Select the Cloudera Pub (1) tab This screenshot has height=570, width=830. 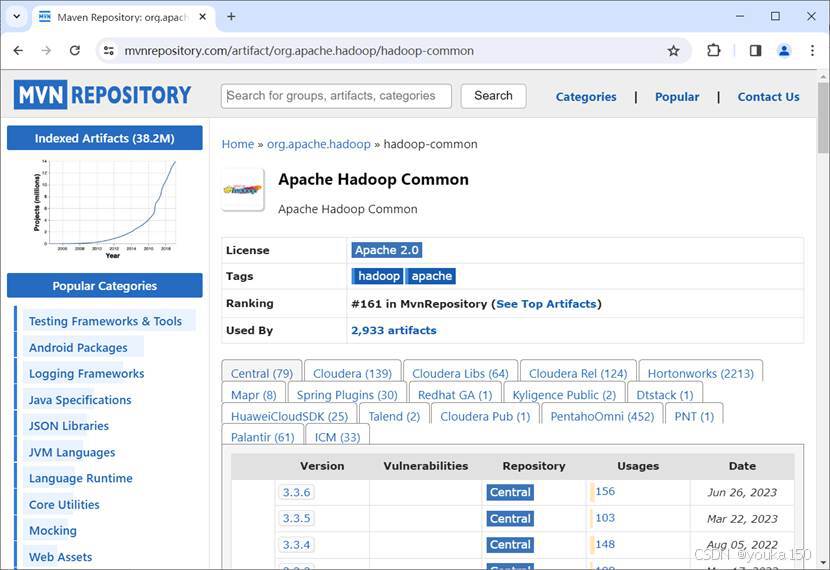pos(485,417)
